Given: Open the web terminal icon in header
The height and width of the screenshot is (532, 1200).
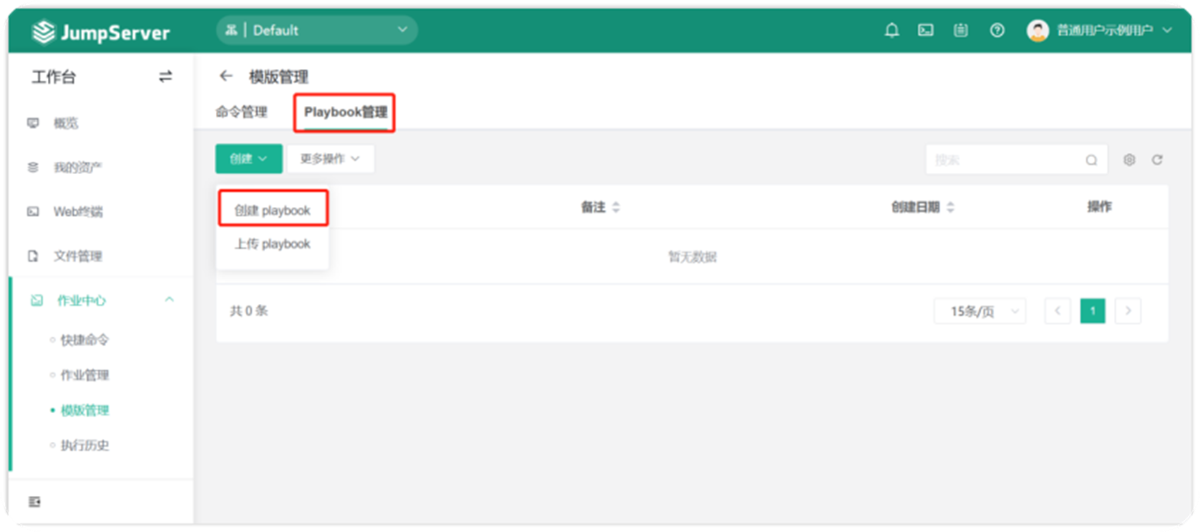Looking at the screenshot, I should point(926,31).
